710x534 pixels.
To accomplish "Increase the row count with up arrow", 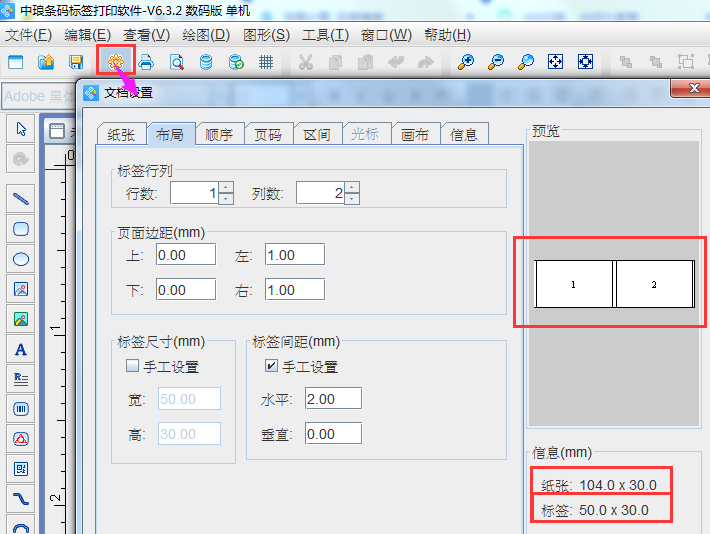I will coord(226,188).
